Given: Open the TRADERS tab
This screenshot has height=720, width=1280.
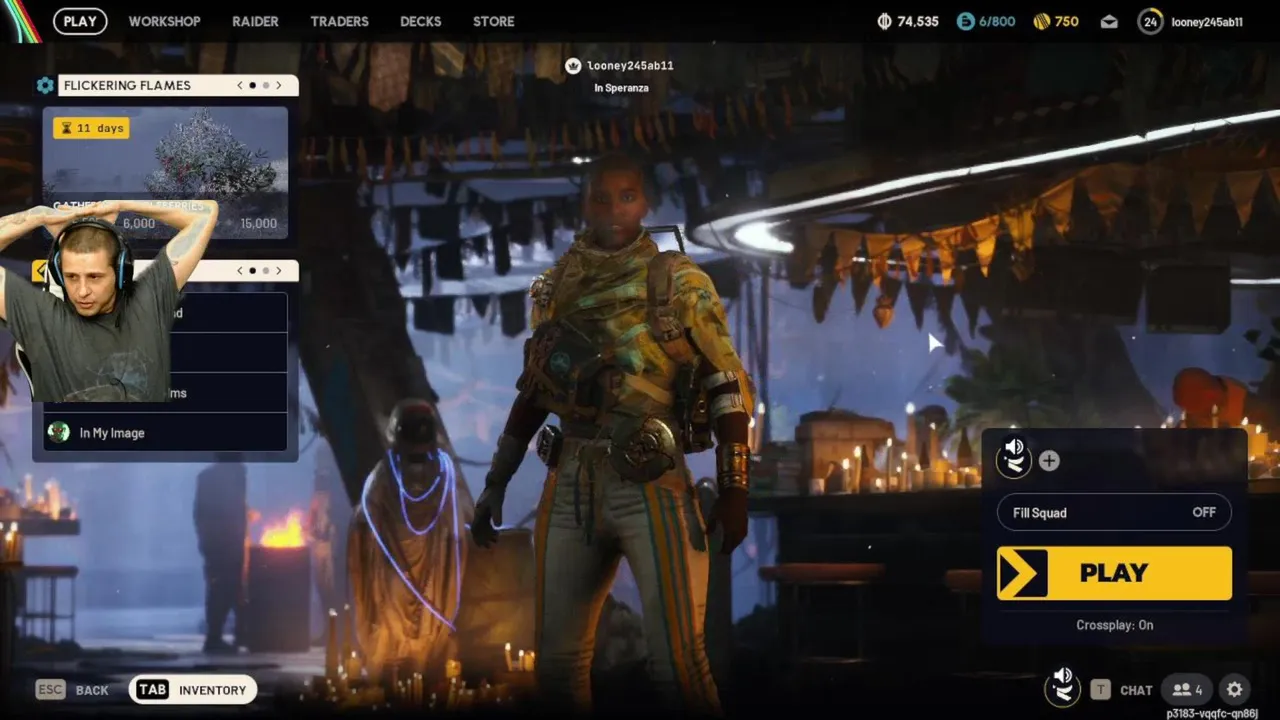Looking at the screenshot, I should click(x=339, y=21).
